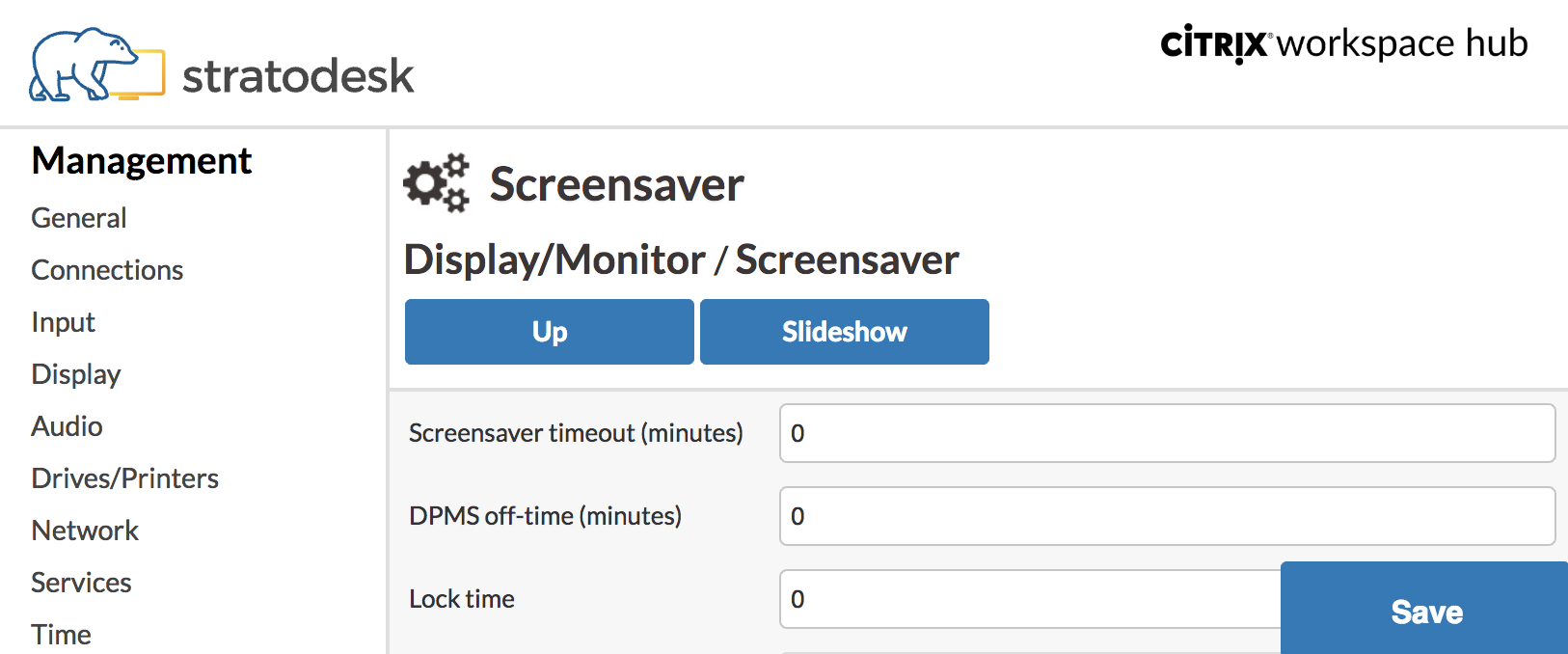Screen dimensions: 1568x654
Task: Click the Citrix workspace hub logo
Action: tap(1343, 44)
